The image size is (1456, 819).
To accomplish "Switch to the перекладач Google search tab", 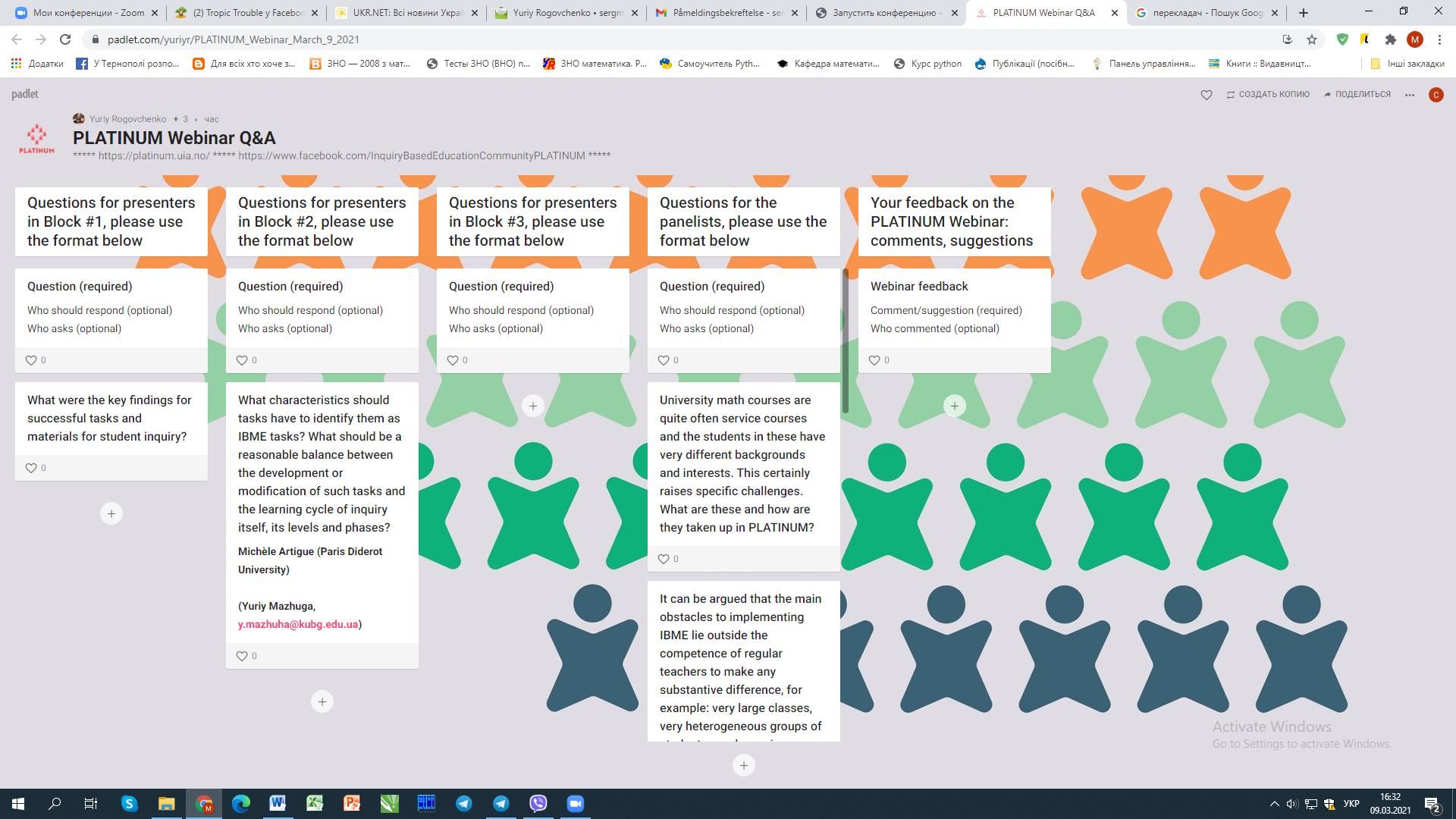I will point(1207,13).
